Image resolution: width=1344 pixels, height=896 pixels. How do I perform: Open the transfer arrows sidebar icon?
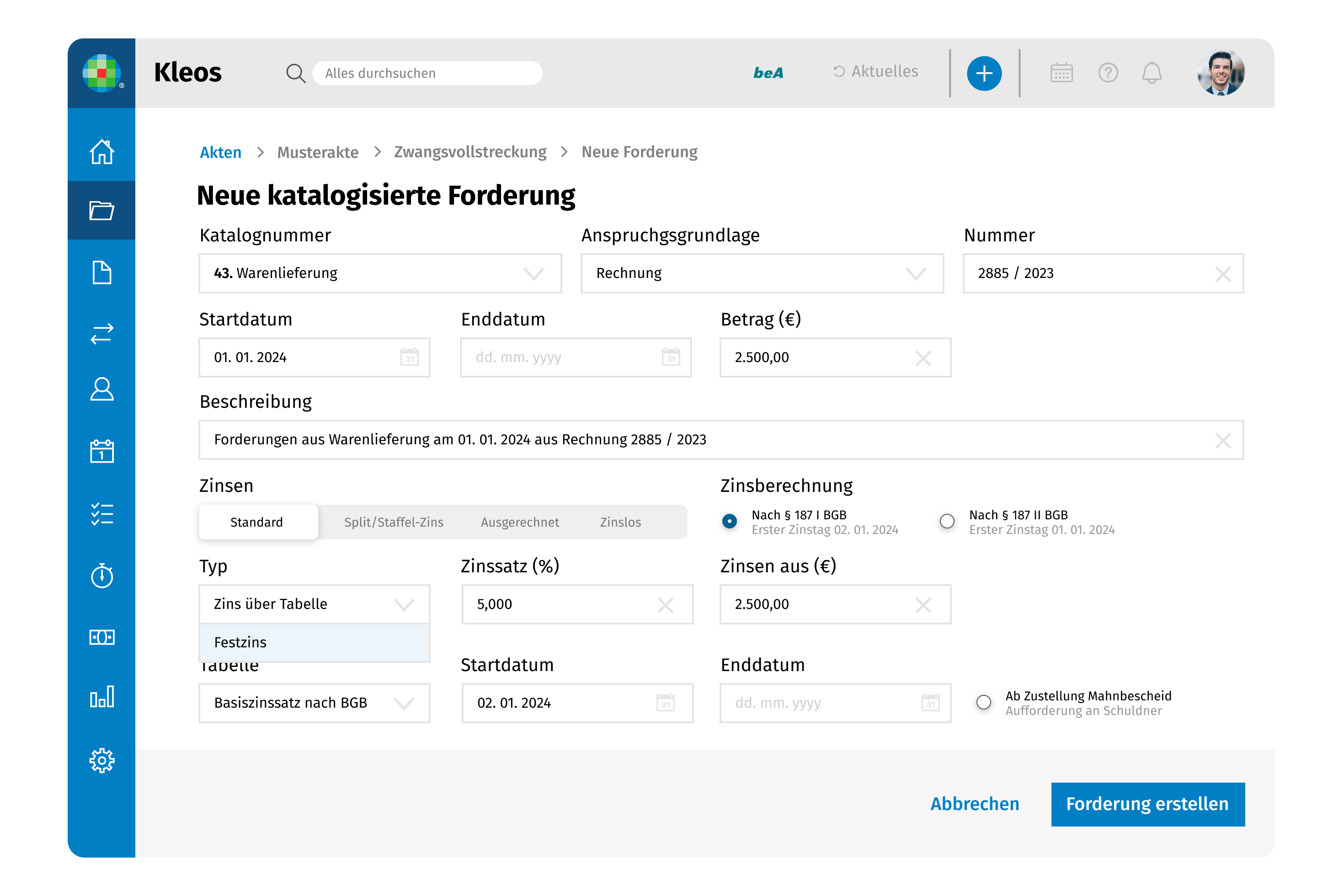point(101,334)
